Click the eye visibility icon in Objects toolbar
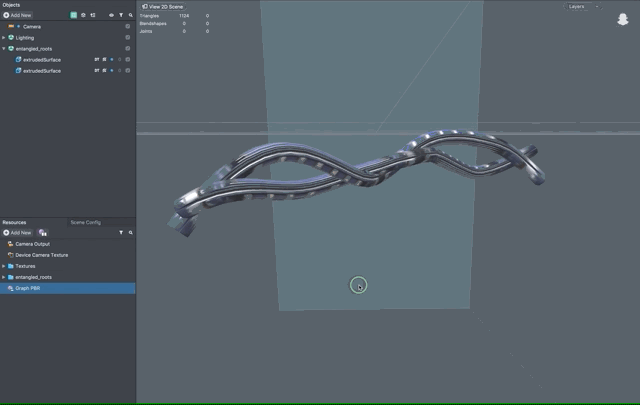 click(x=111, y=15)
